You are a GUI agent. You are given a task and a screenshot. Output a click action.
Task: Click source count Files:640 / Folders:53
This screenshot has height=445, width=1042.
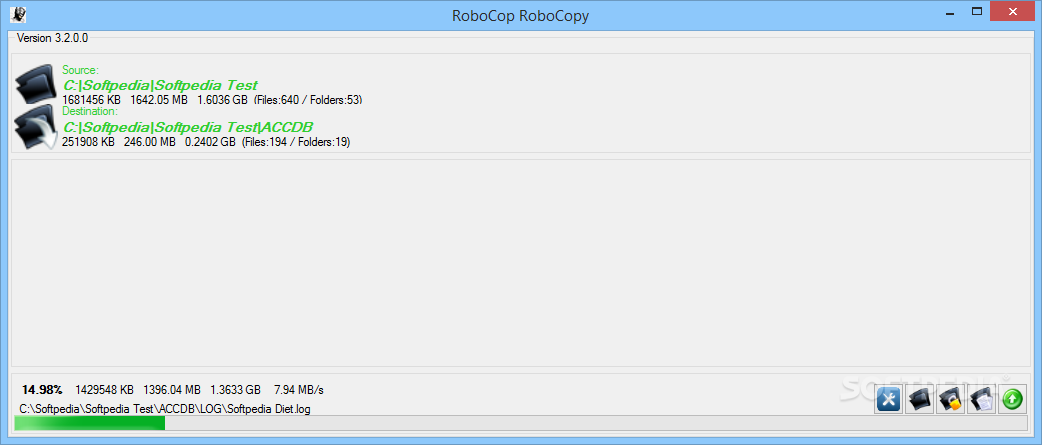click(x=308, y=100)
